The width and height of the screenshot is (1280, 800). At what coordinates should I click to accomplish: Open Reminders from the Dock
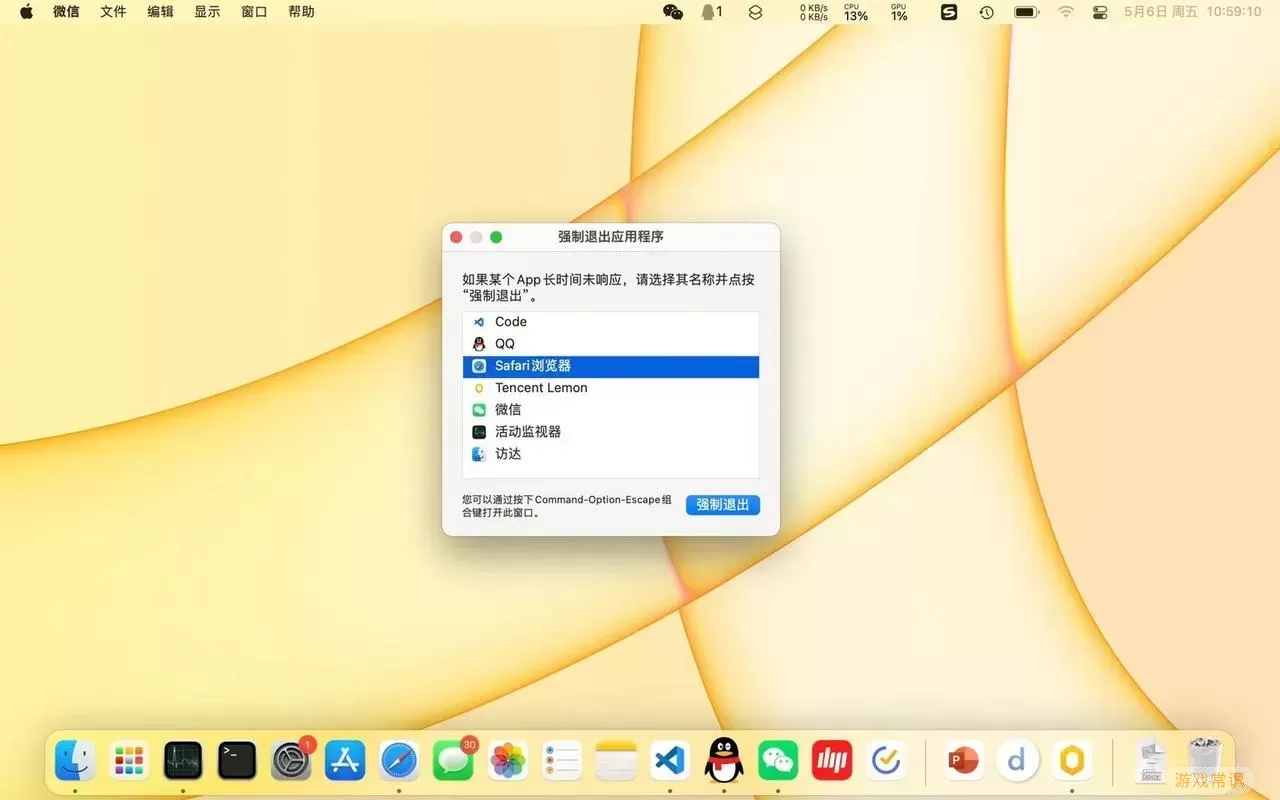click(562, 761)
